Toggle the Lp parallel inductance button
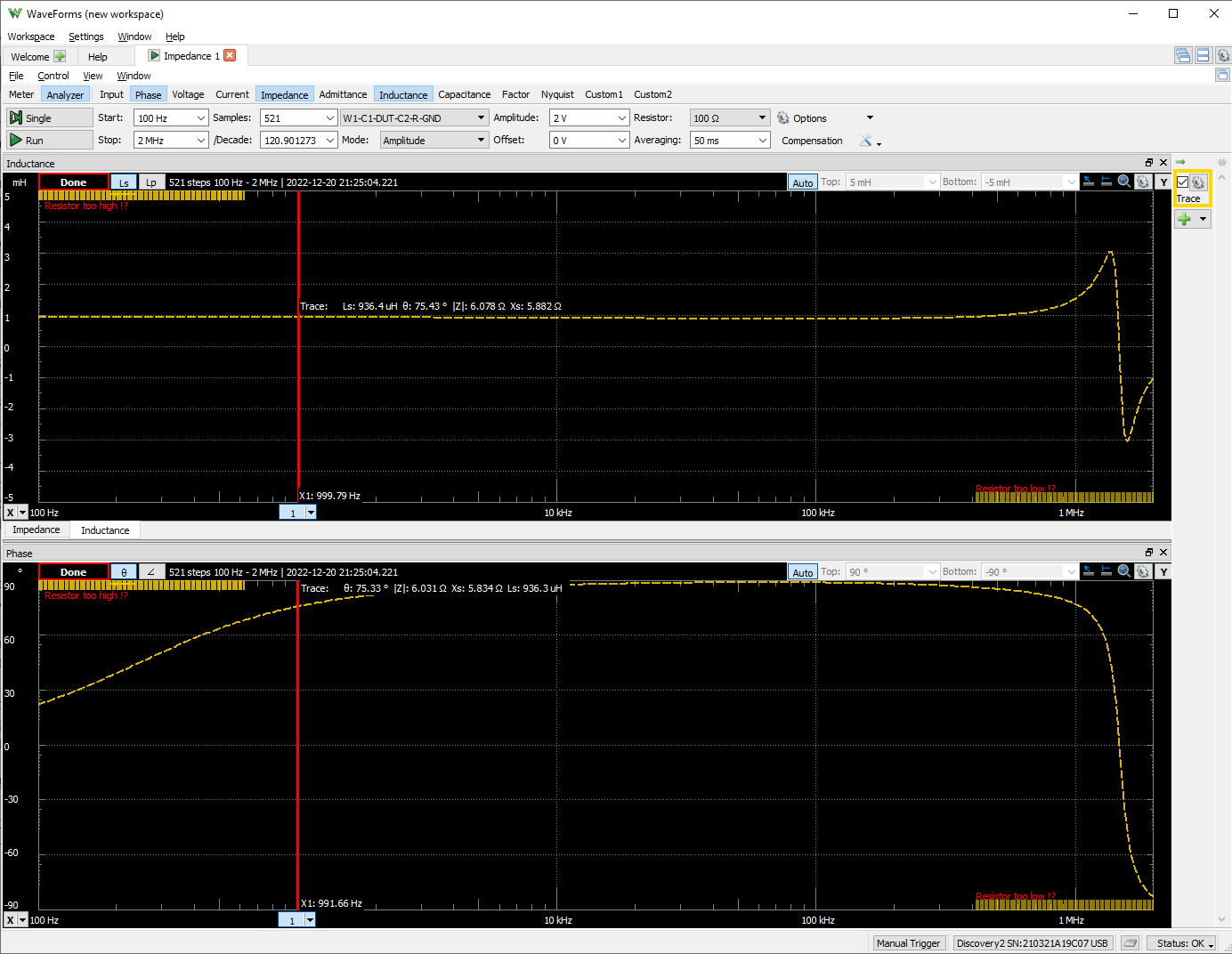The height and width of the screenshot is (954, 1232). click(x=151, y=182)
